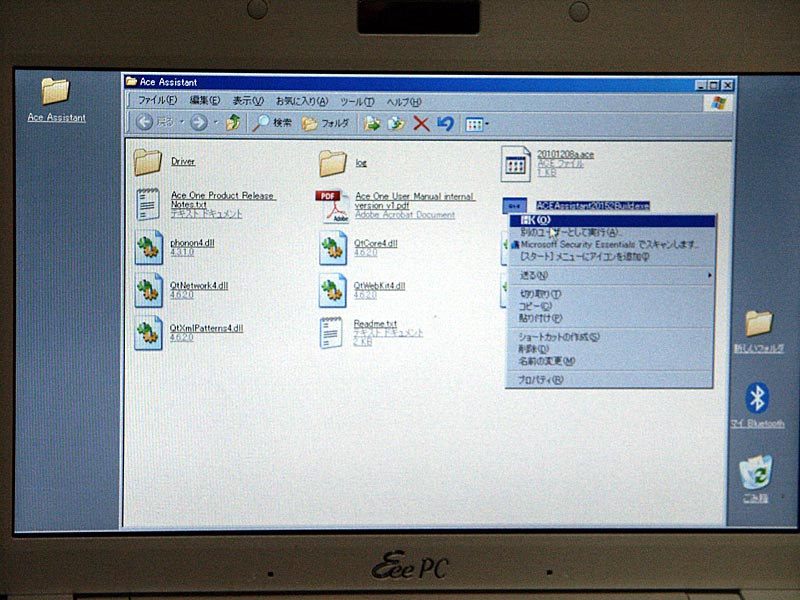Image resolution: width=800 pixels, height=600 pixels.
Task: Click the blue Undo arrow icon
Action: click(446, 123)
